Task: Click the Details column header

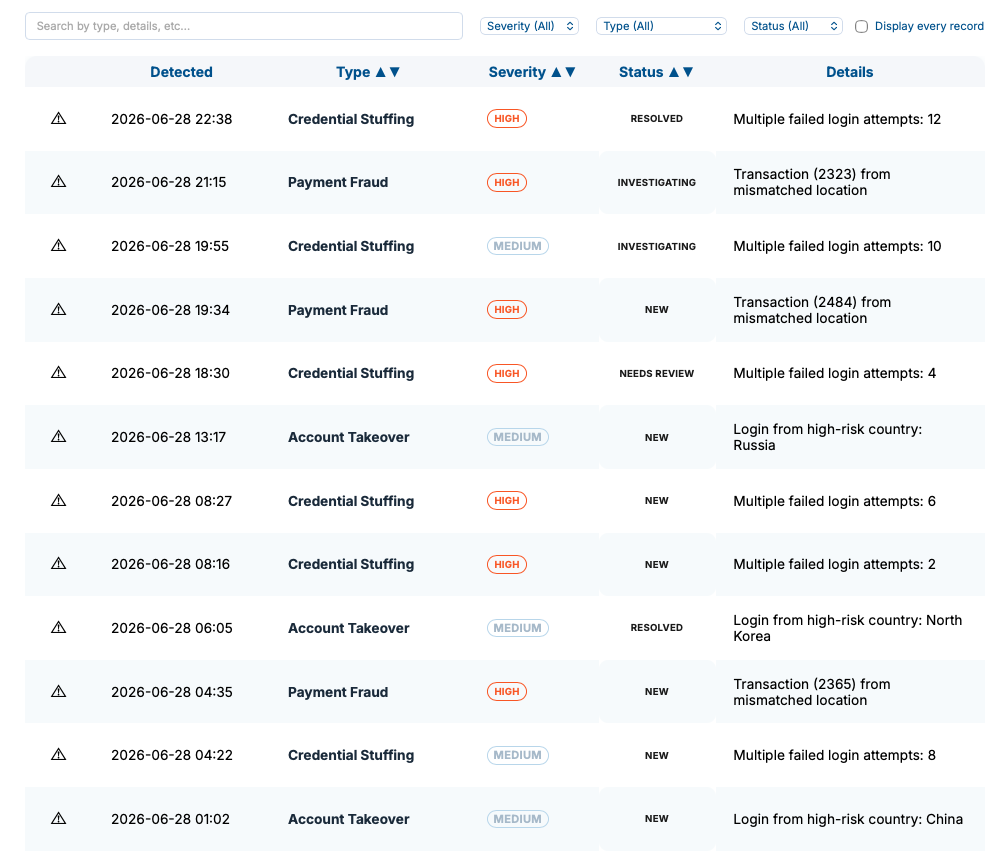Action: pos(849,72)
